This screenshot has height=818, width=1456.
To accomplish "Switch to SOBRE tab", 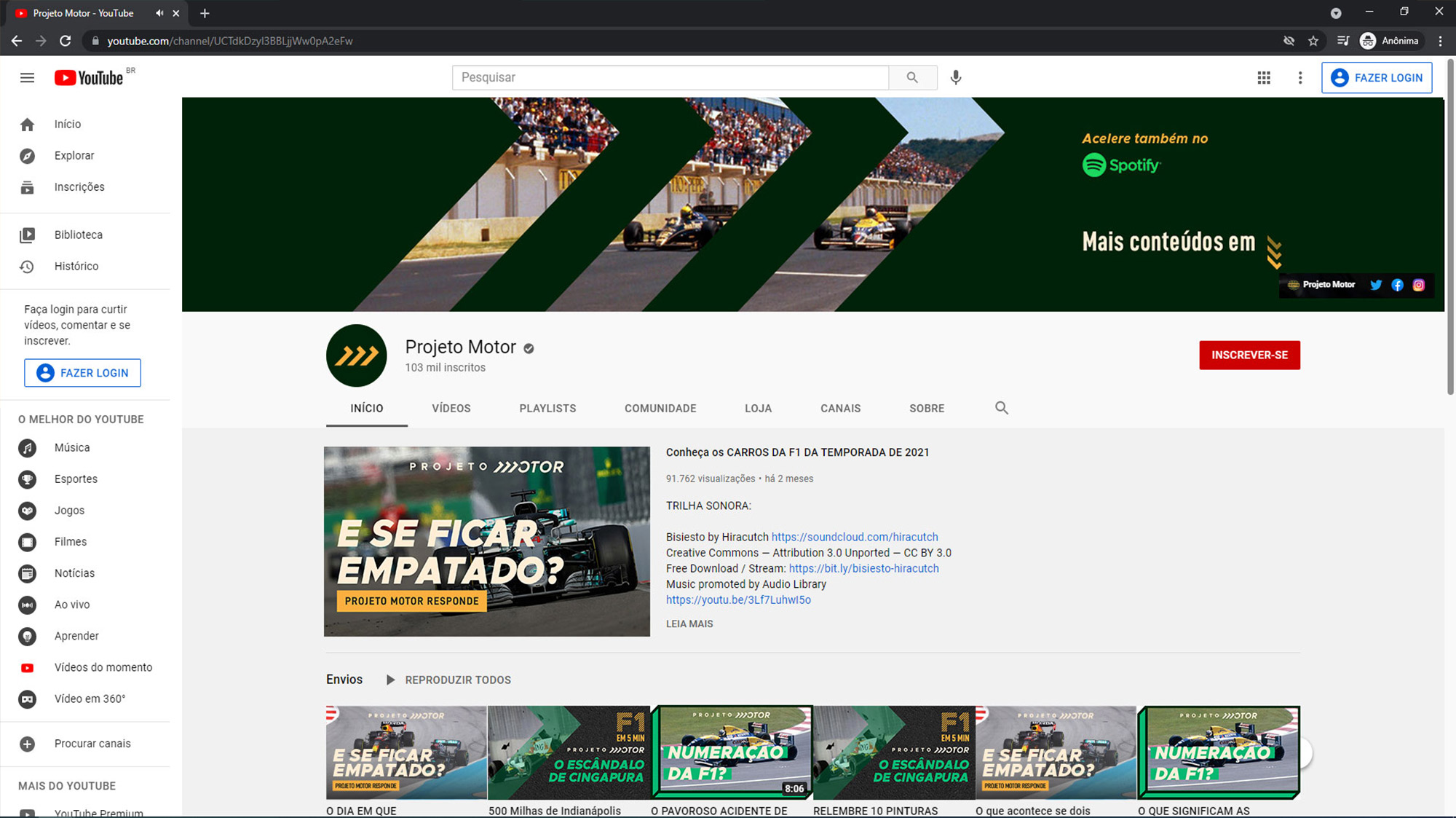I will [927, 409].
